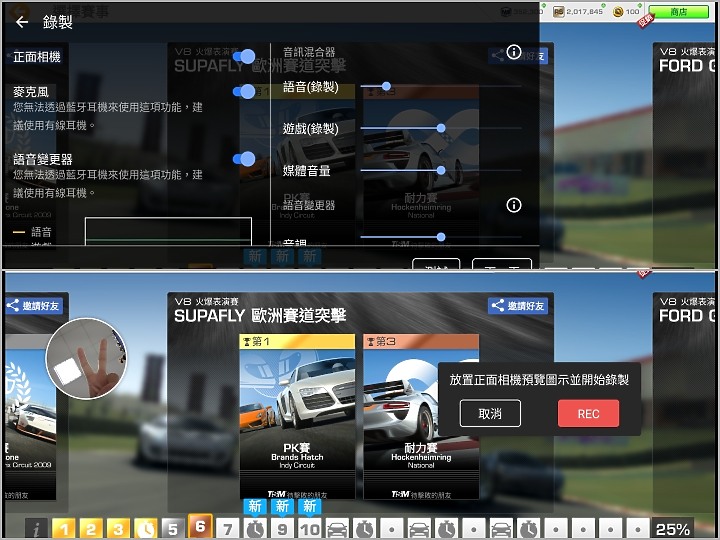Screen dimensions: 720x540
Task: Start recording with the red REC button
Action: coord(588,413)
